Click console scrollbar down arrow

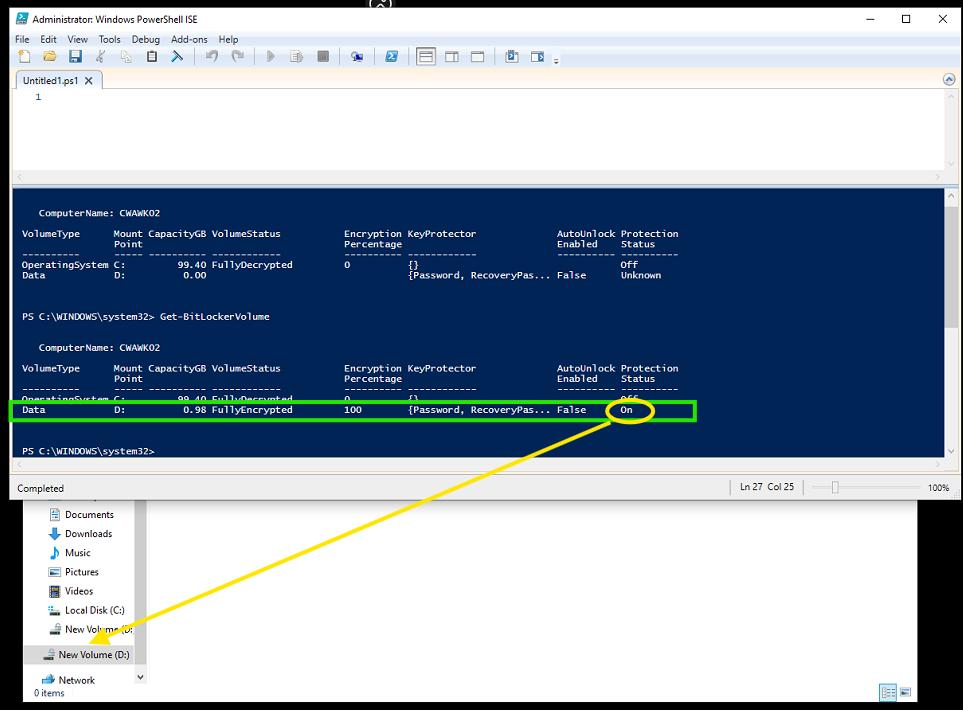[951, 451]
